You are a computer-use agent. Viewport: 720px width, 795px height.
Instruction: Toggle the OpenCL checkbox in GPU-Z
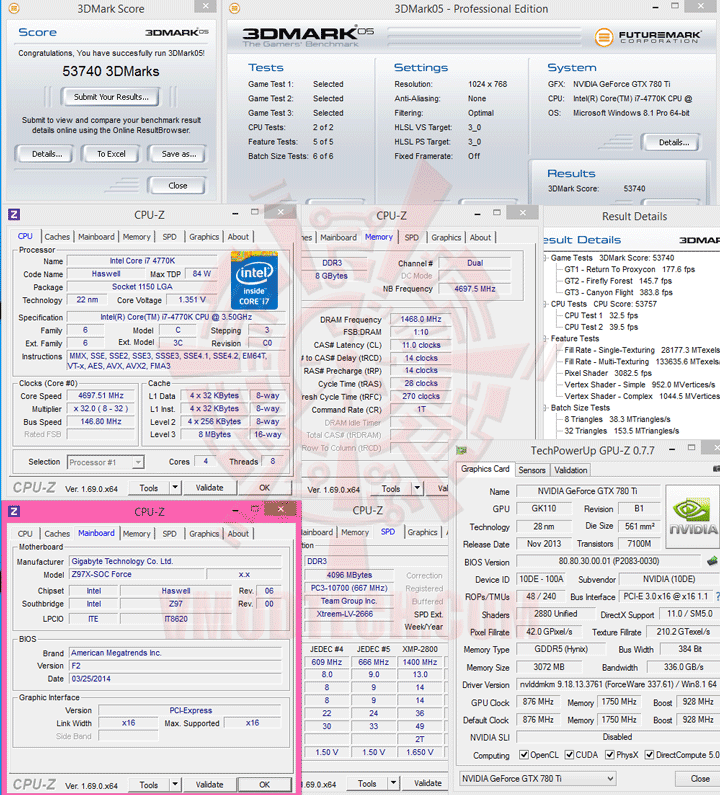(524, 755)
